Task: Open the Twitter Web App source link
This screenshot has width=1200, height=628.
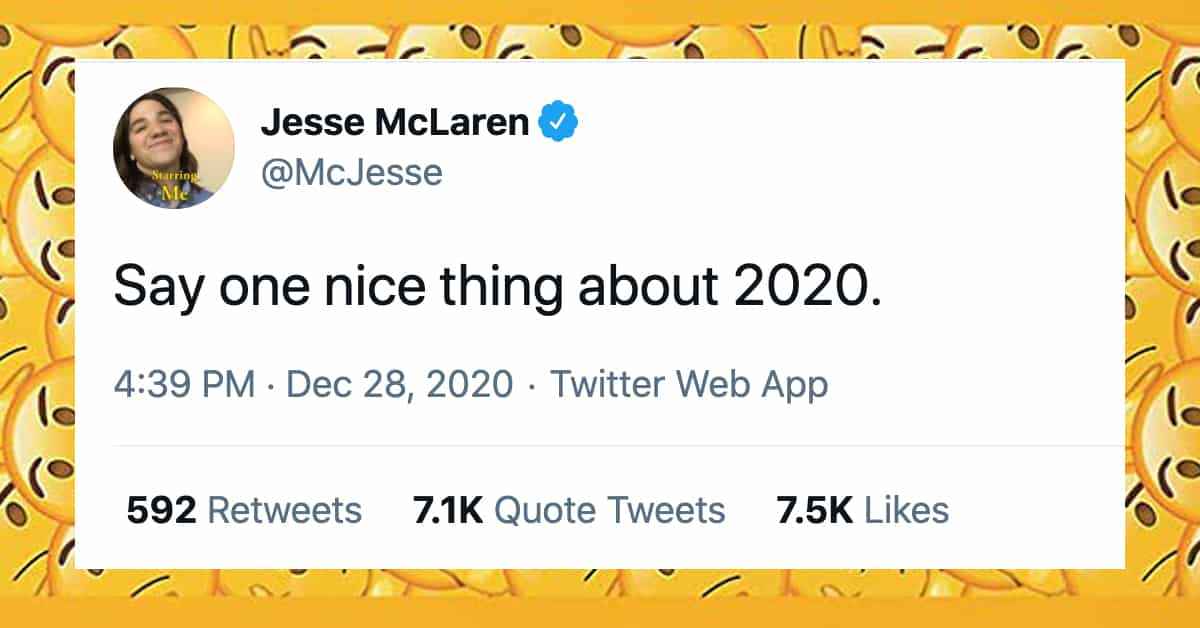Action: tap(689, 384)
